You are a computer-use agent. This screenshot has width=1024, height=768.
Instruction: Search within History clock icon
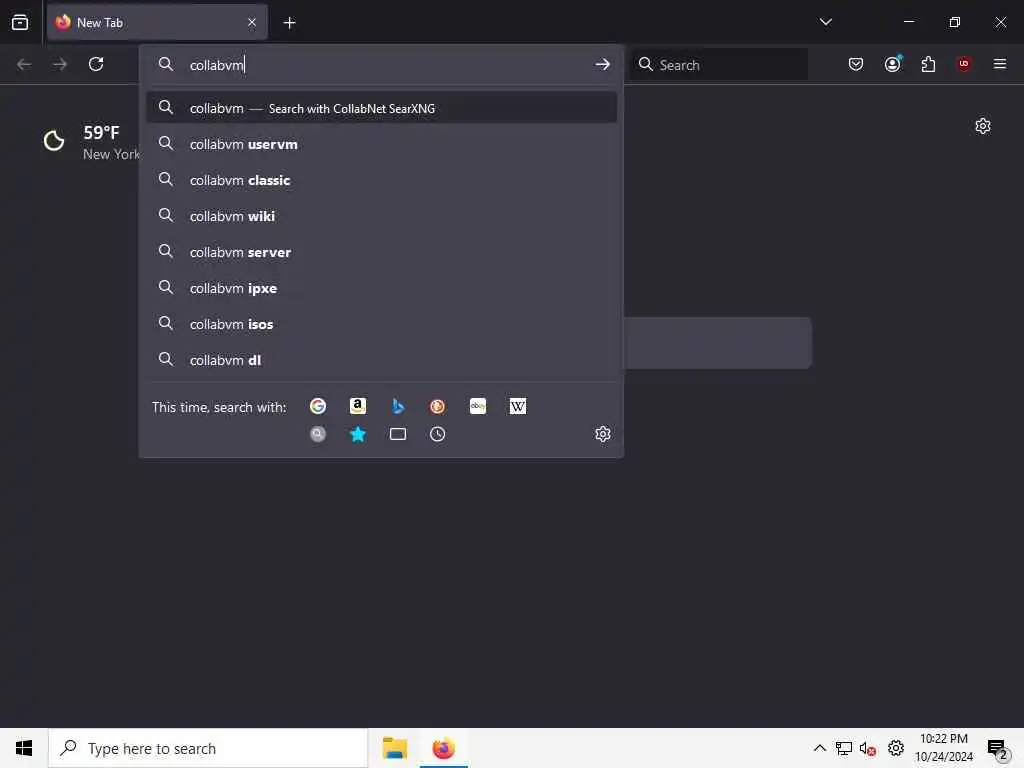438,434
